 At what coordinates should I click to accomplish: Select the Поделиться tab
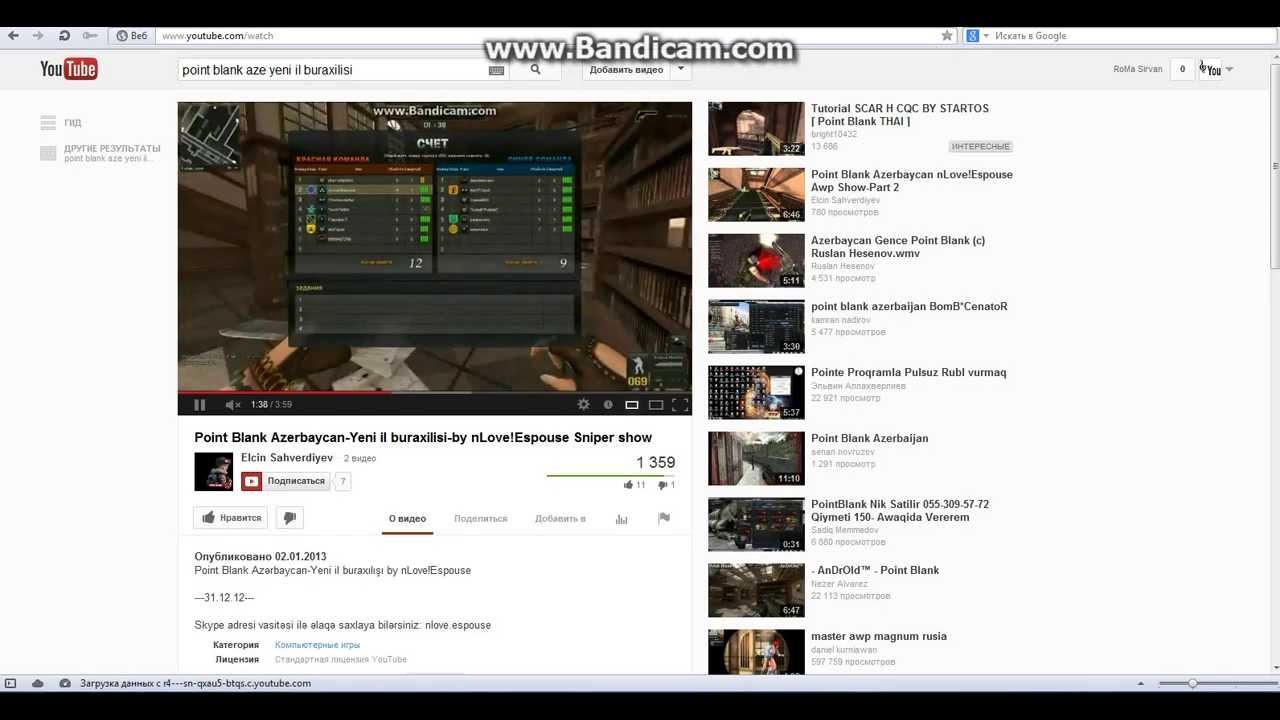click(480, 519)
